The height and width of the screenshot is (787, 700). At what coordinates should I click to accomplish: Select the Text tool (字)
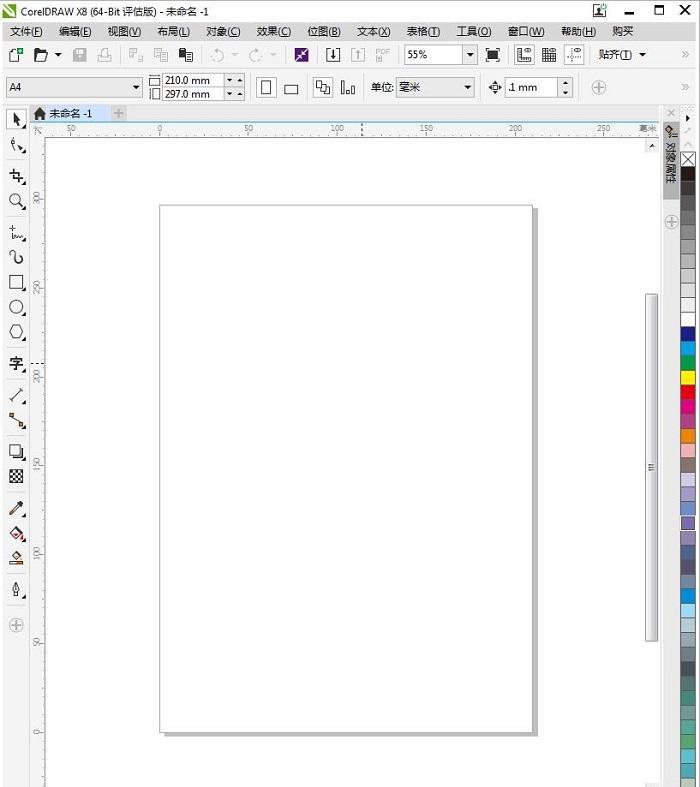click(x=17, y=363)
